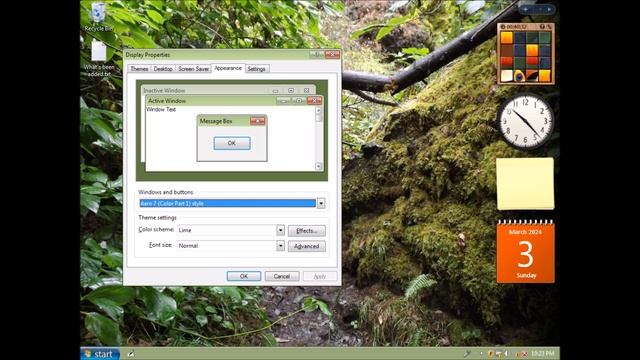Close the Display Properties dialog
This screenshot has height=360, width=640.
coord(332,54)
